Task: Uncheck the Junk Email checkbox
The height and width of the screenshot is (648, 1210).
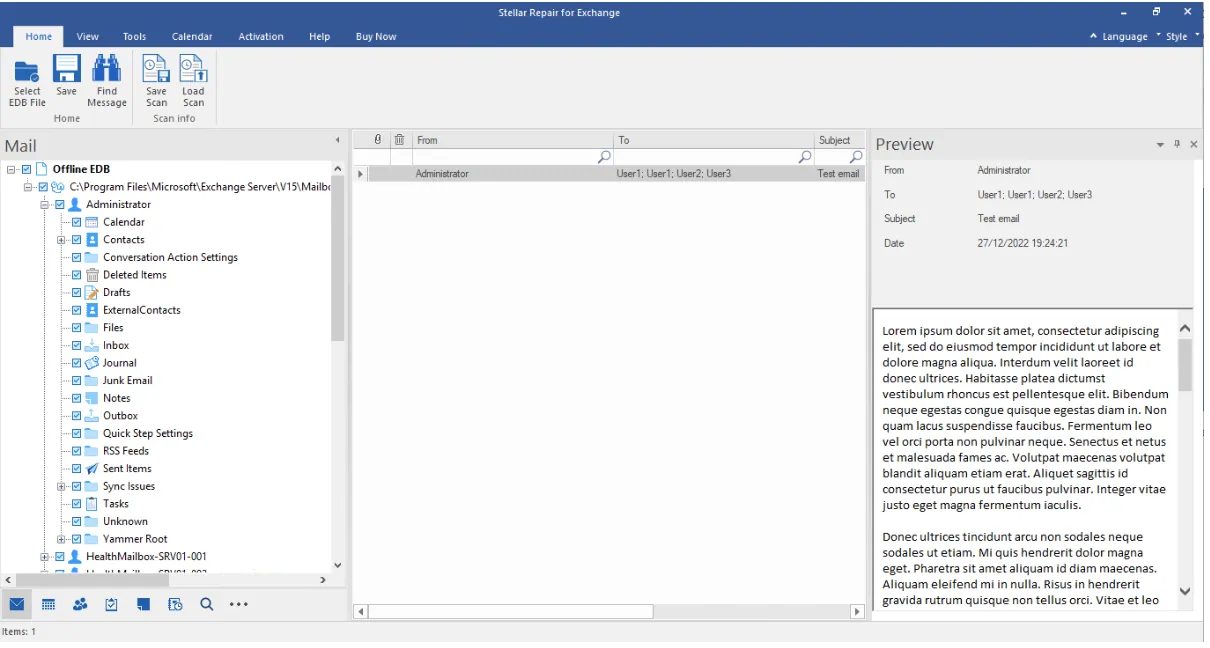Action: pyautogui.click(x=76, y=381)
